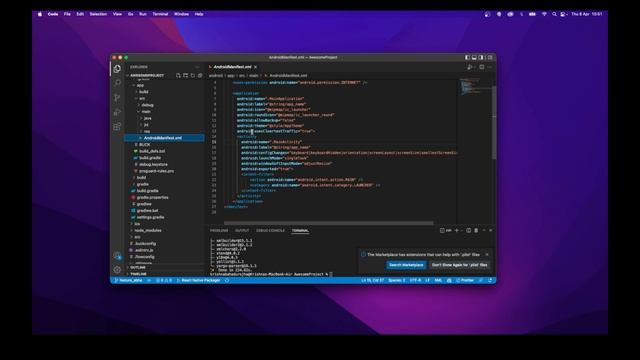Expand the ios folder

pyautogui.click(x=137, y=224)
